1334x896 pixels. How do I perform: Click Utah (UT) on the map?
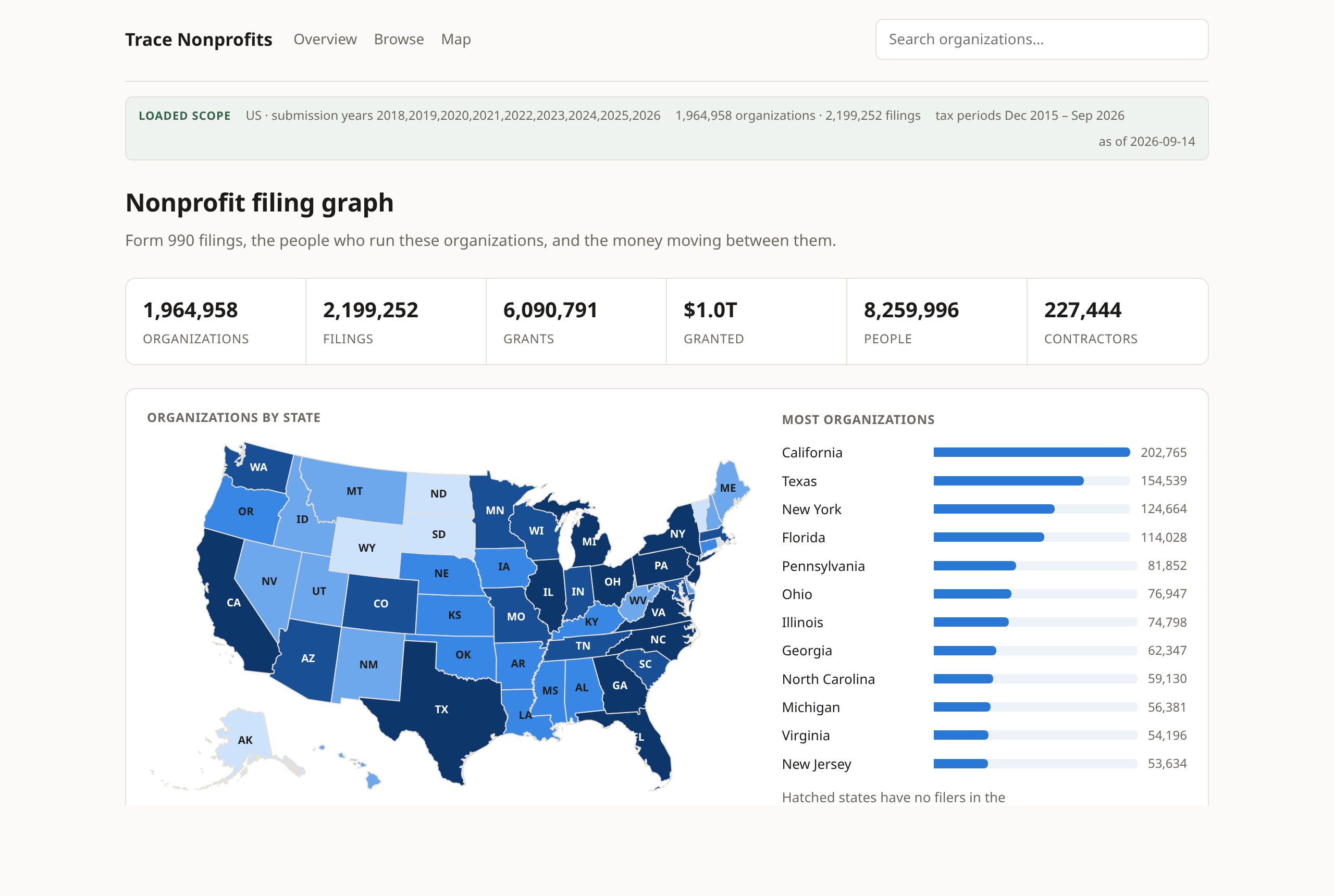coord(319,591)
